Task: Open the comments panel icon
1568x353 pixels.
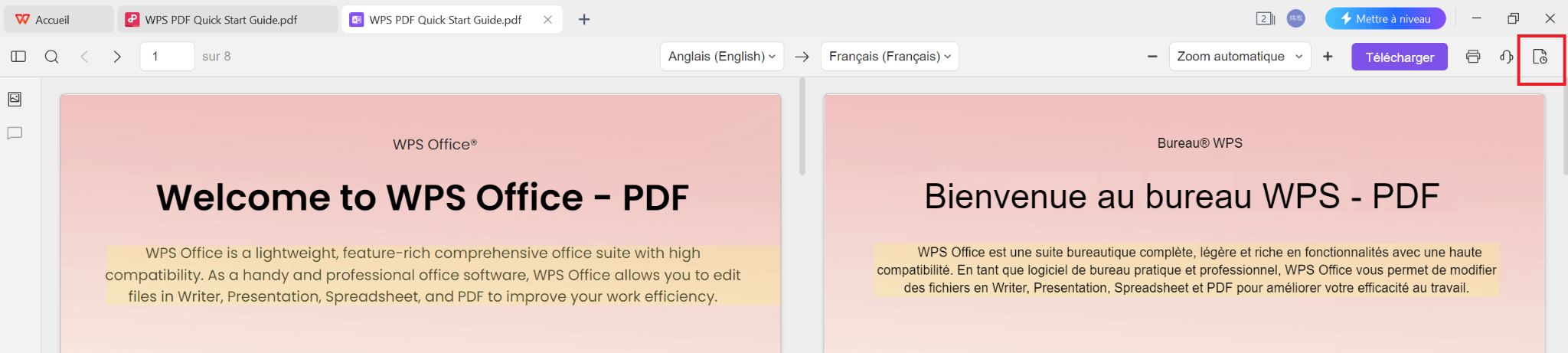Action: point(15,133)
